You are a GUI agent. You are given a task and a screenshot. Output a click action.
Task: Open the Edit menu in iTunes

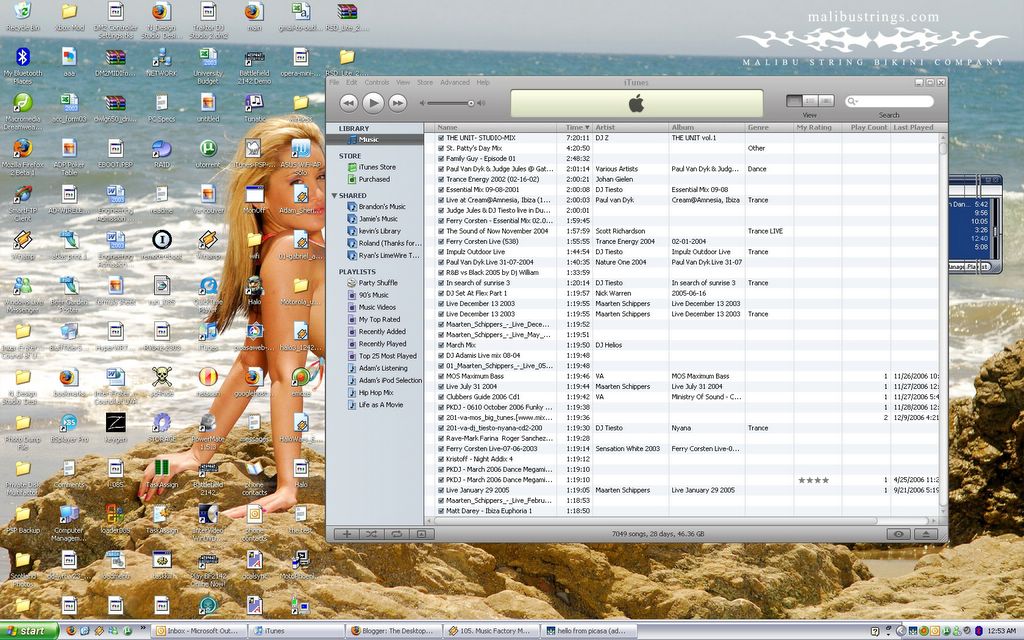click(x=351, y=82)
